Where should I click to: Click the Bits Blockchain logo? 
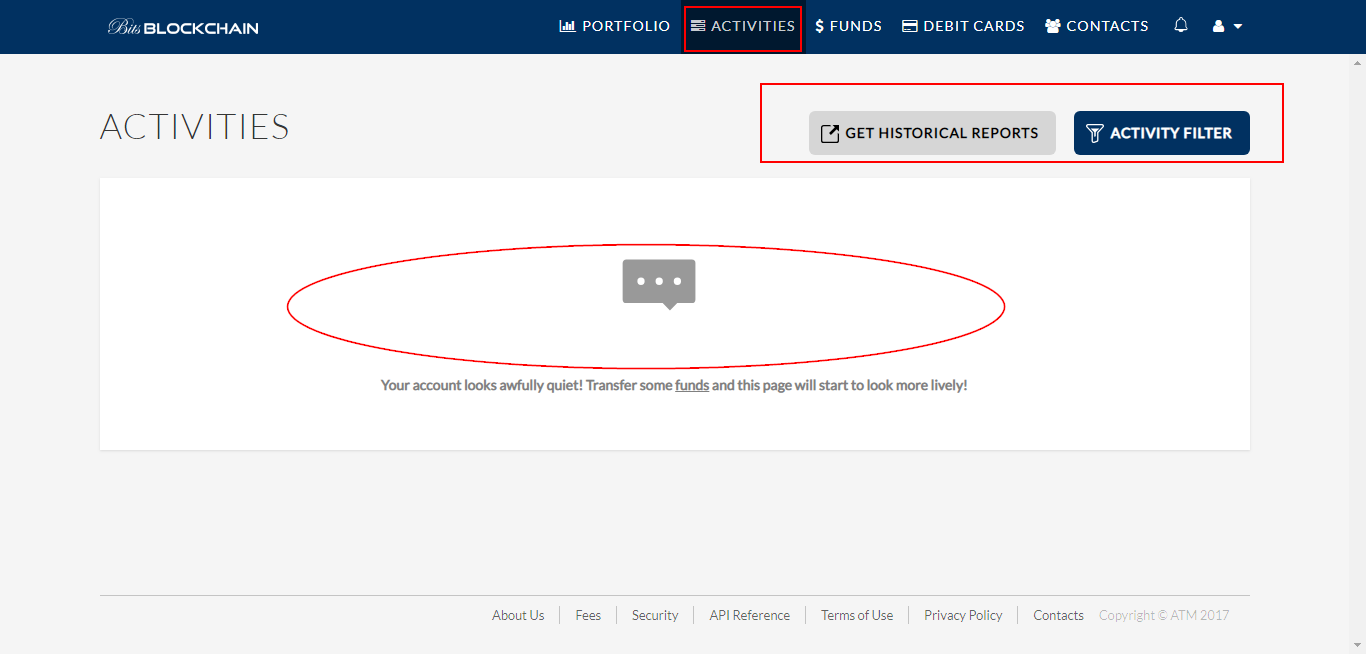[183, 27]
